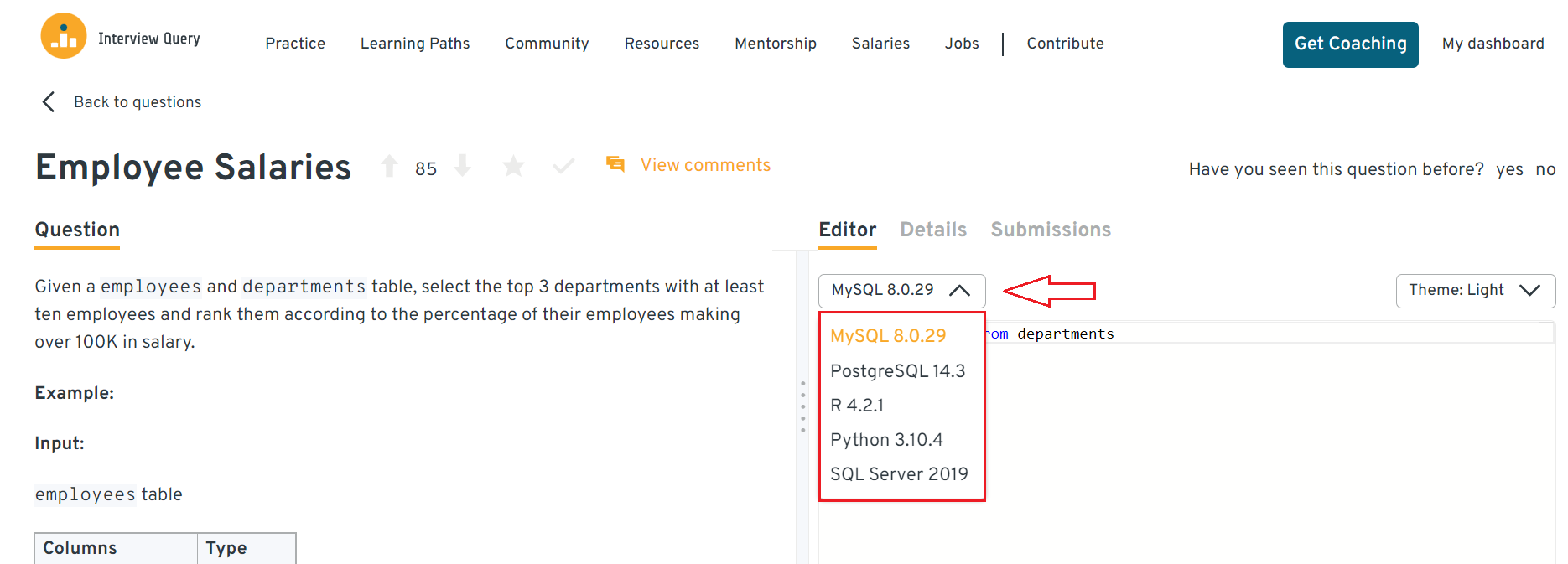This screenshot has width=1568, height=564.
Task: Answer no to seen question before
Action: tap(1545, 170)
